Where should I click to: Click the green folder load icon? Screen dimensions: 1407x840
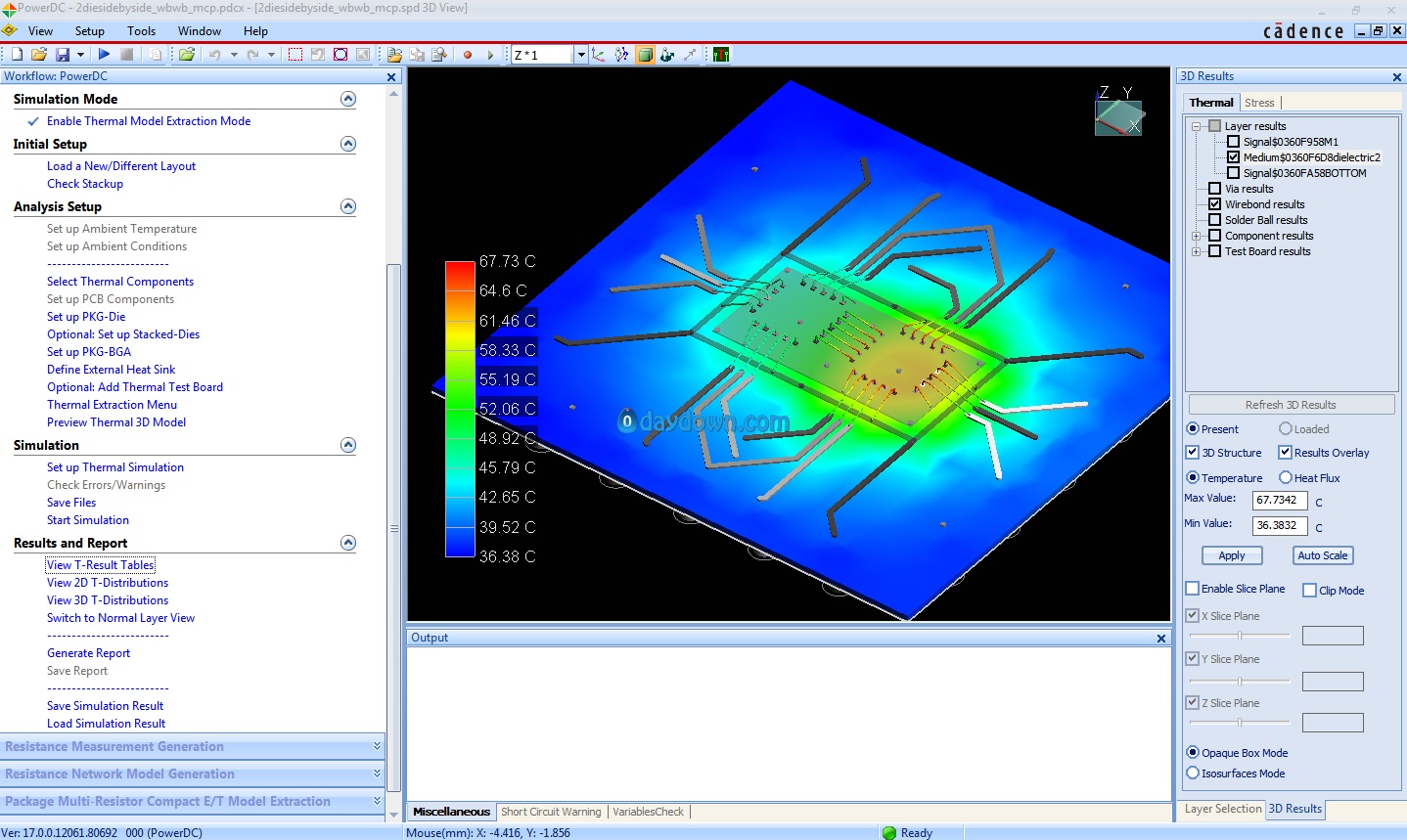click(186, 55)
